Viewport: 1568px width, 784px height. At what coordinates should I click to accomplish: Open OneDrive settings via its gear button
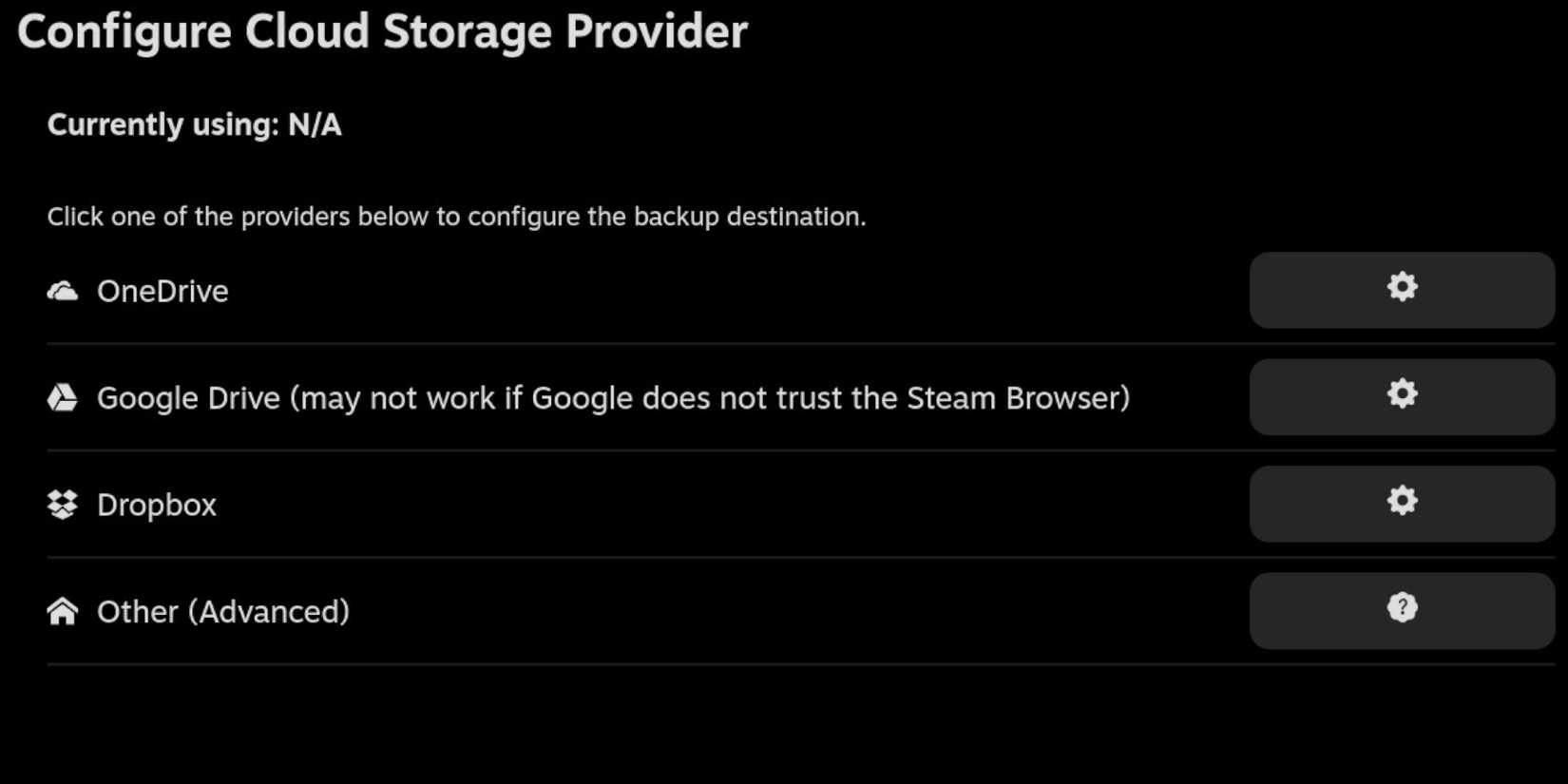[1402, 290]
